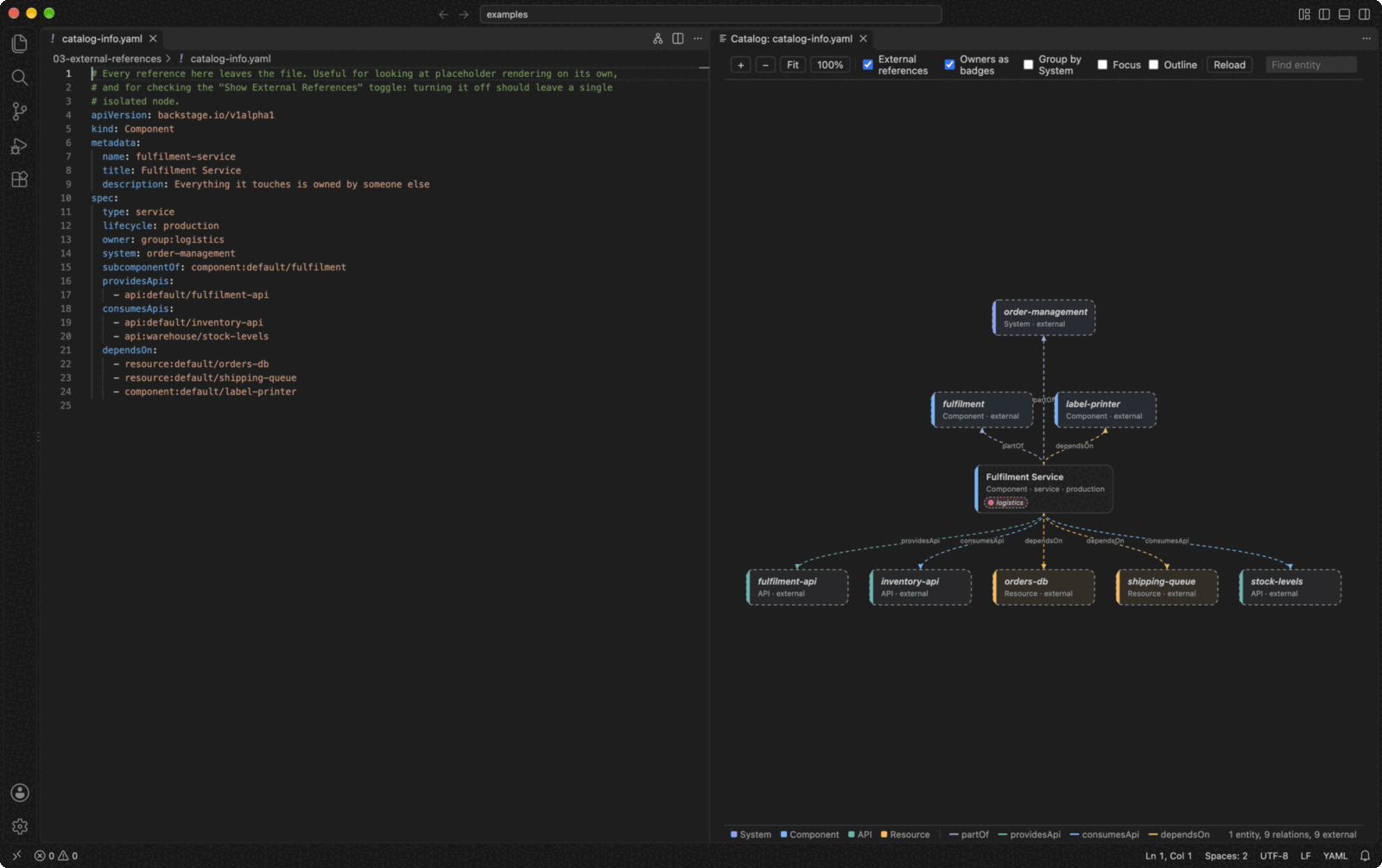Toggle the bottom panel layout icon

tap(1344, 15)
